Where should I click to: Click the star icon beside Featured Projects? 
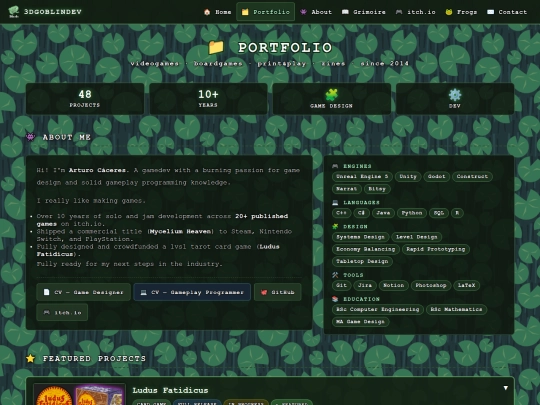[x=30, y=359]
